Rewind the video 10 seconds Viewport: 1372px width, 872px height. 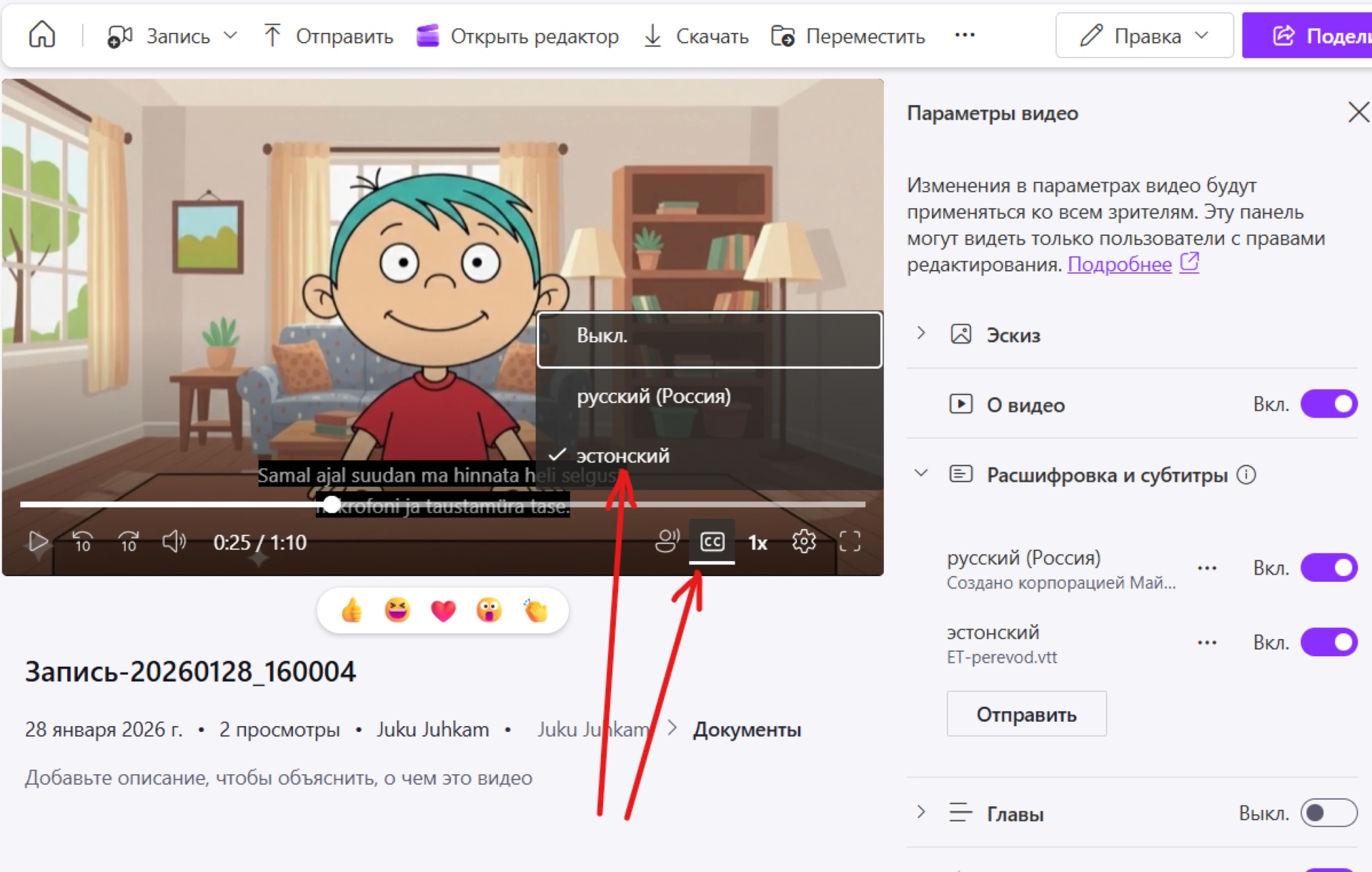click(83, 542)
